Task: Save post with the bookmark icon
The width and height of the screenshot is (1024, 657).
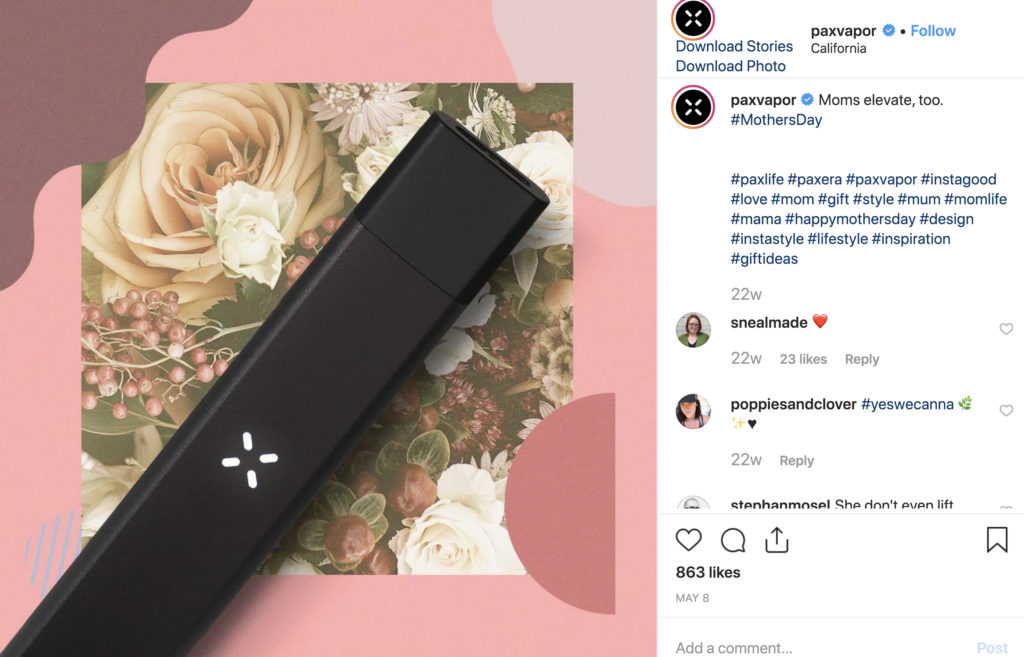Action: click(x=997, y=539)
